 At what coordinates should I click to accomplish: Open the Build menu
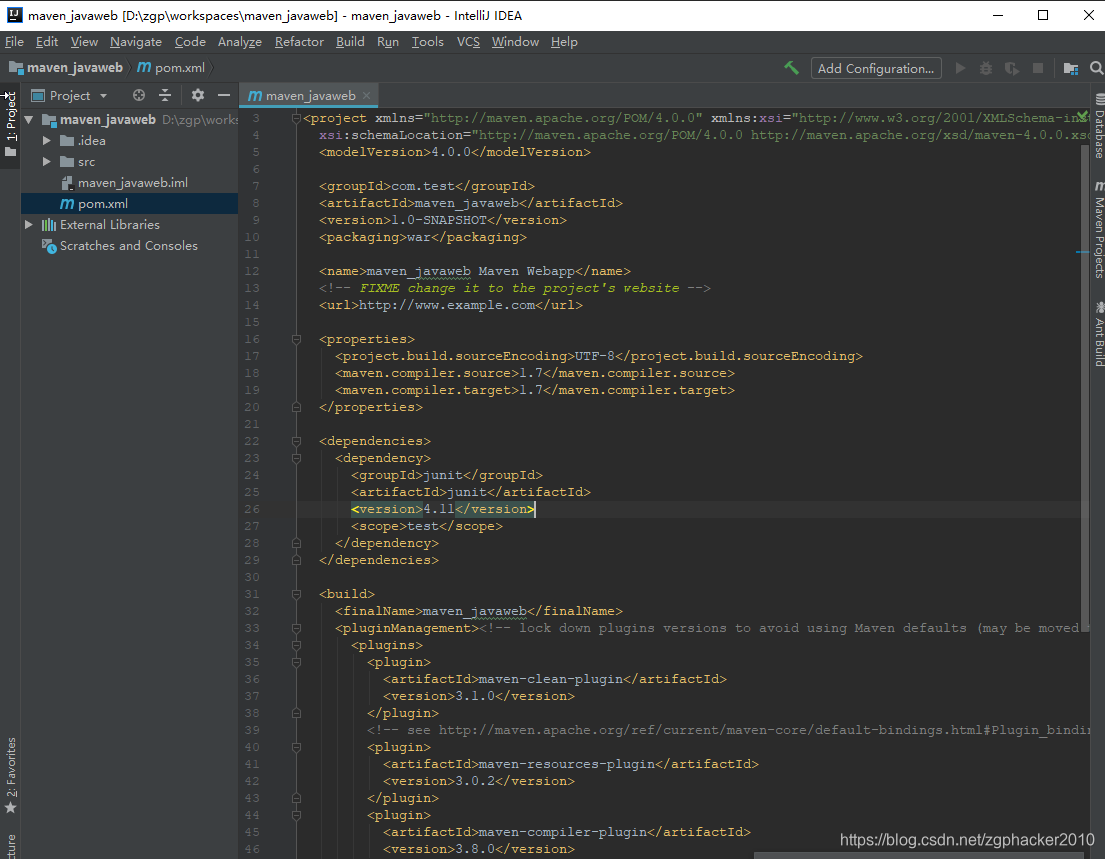pos(350,42)
